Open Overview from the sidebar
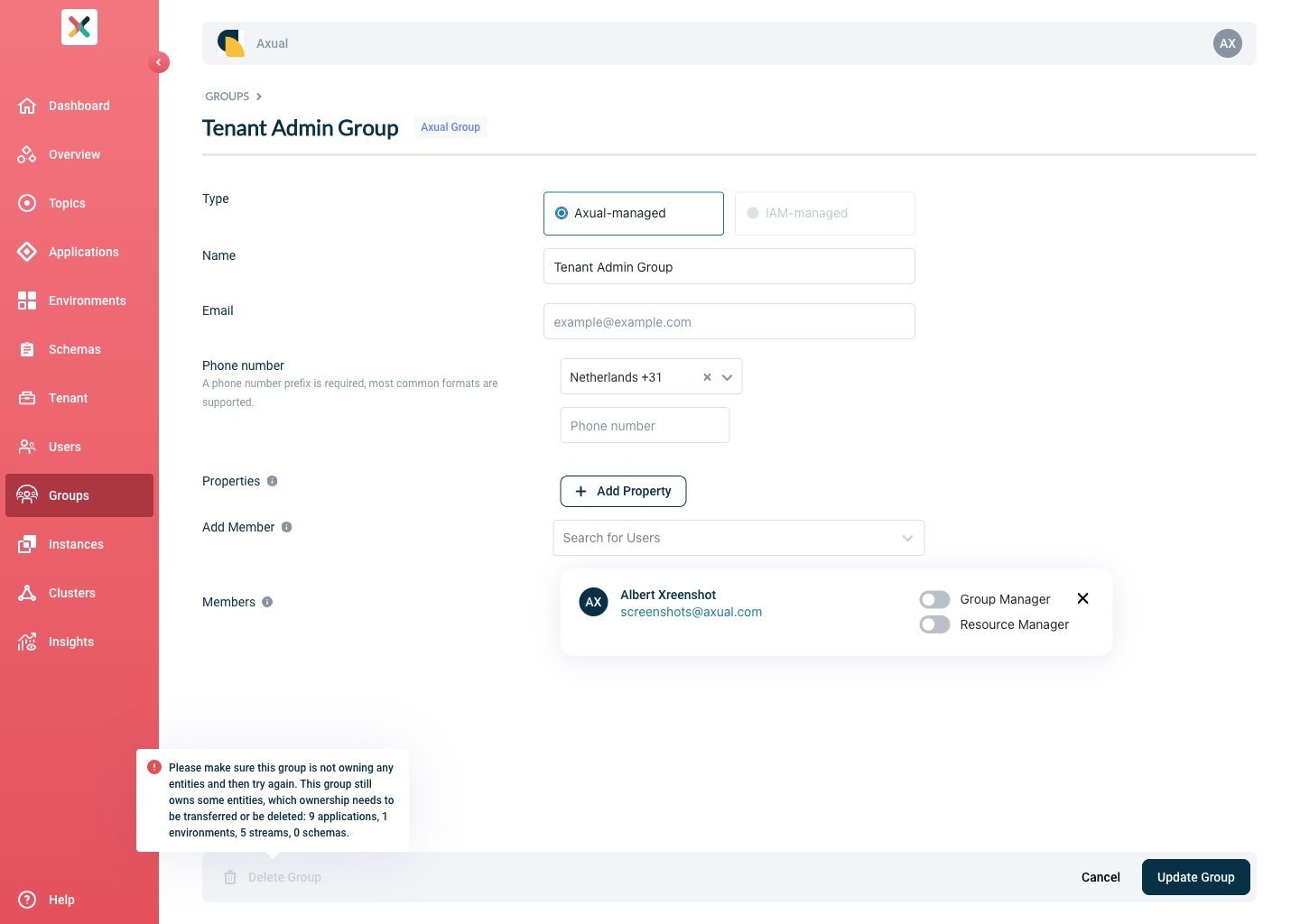Image resolution: width=1300 pixels, height=924 pixels. [79, 154]
